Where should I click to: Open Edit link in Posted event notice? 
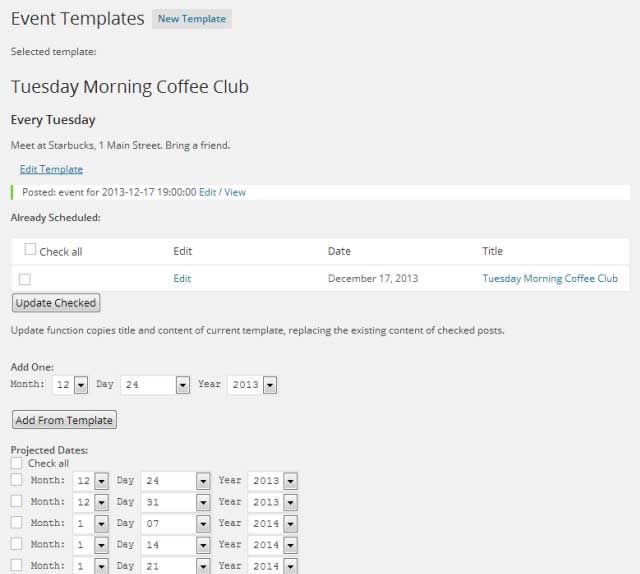click(207, 192)
